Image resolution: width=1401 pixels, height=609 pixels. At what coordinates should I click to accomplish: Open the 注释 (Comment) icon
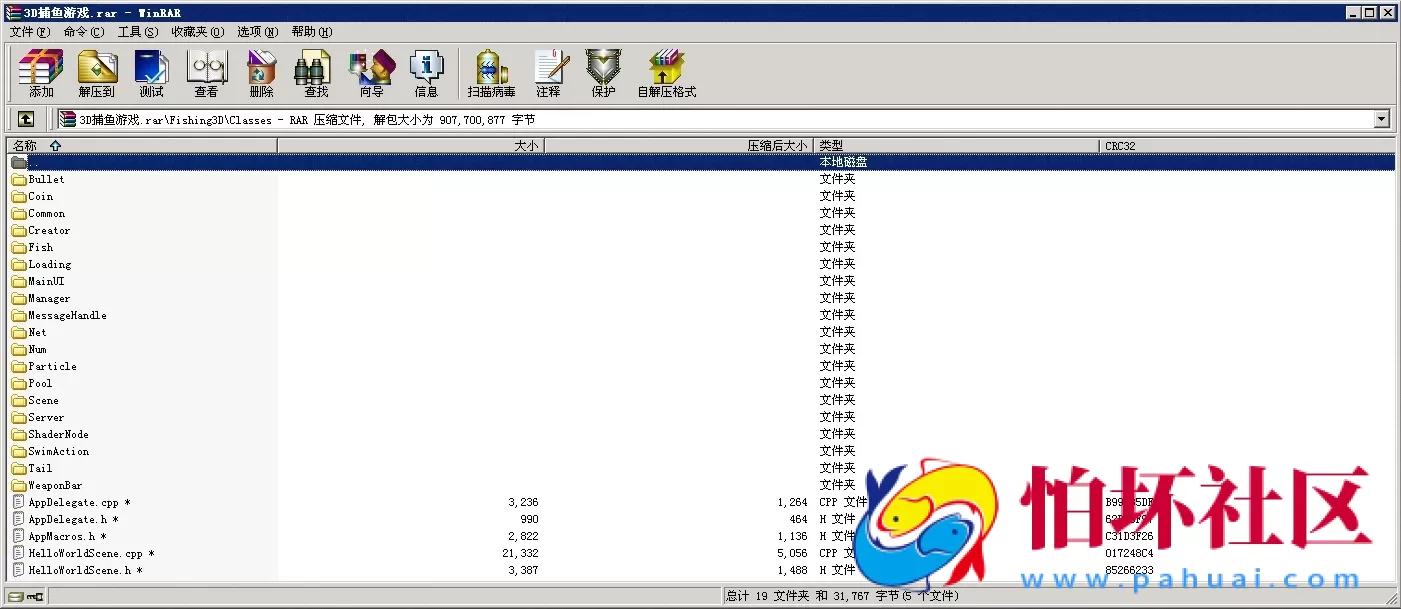551,70
